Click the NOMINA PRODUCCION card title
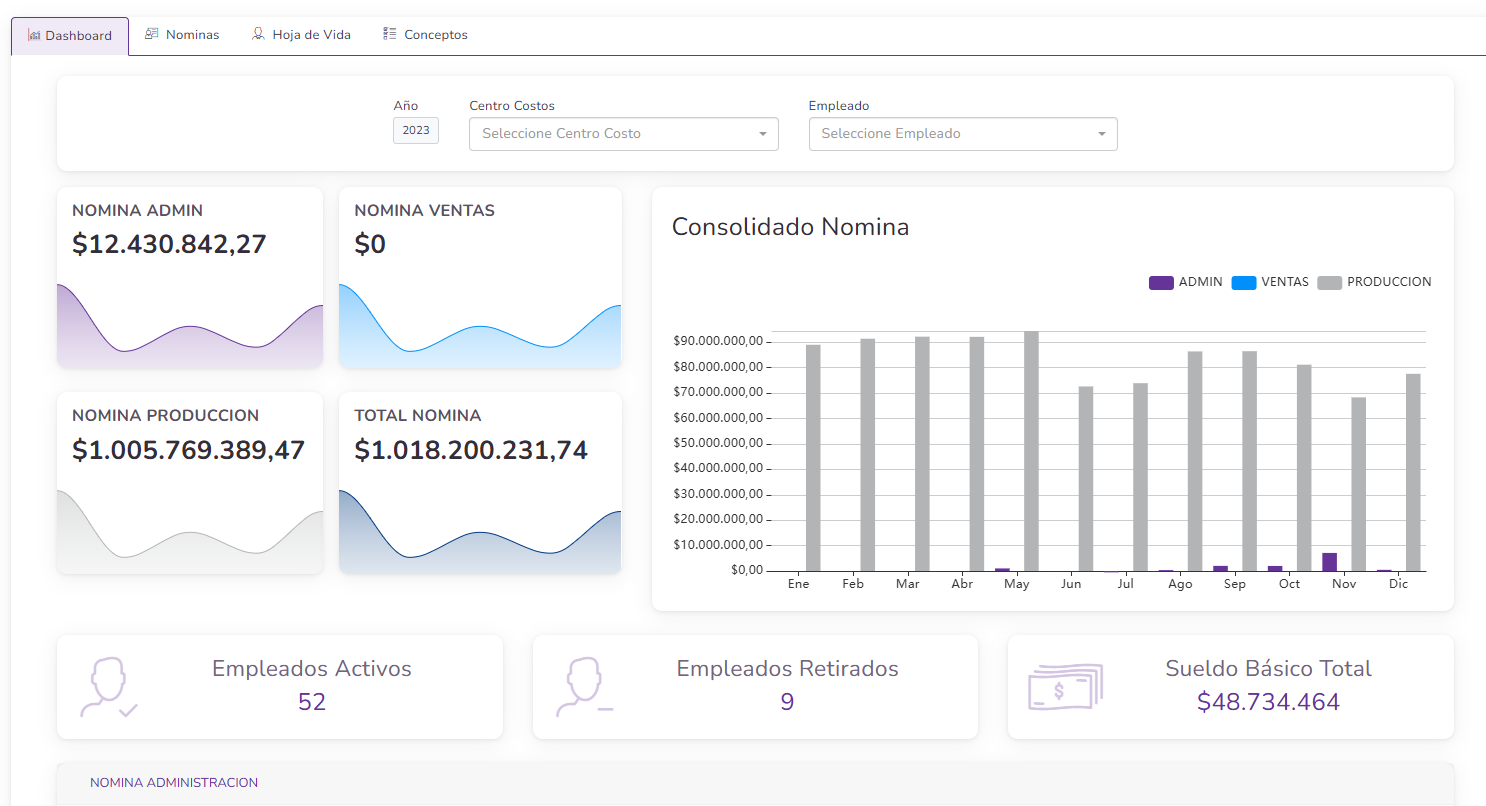 pos(166,416)
